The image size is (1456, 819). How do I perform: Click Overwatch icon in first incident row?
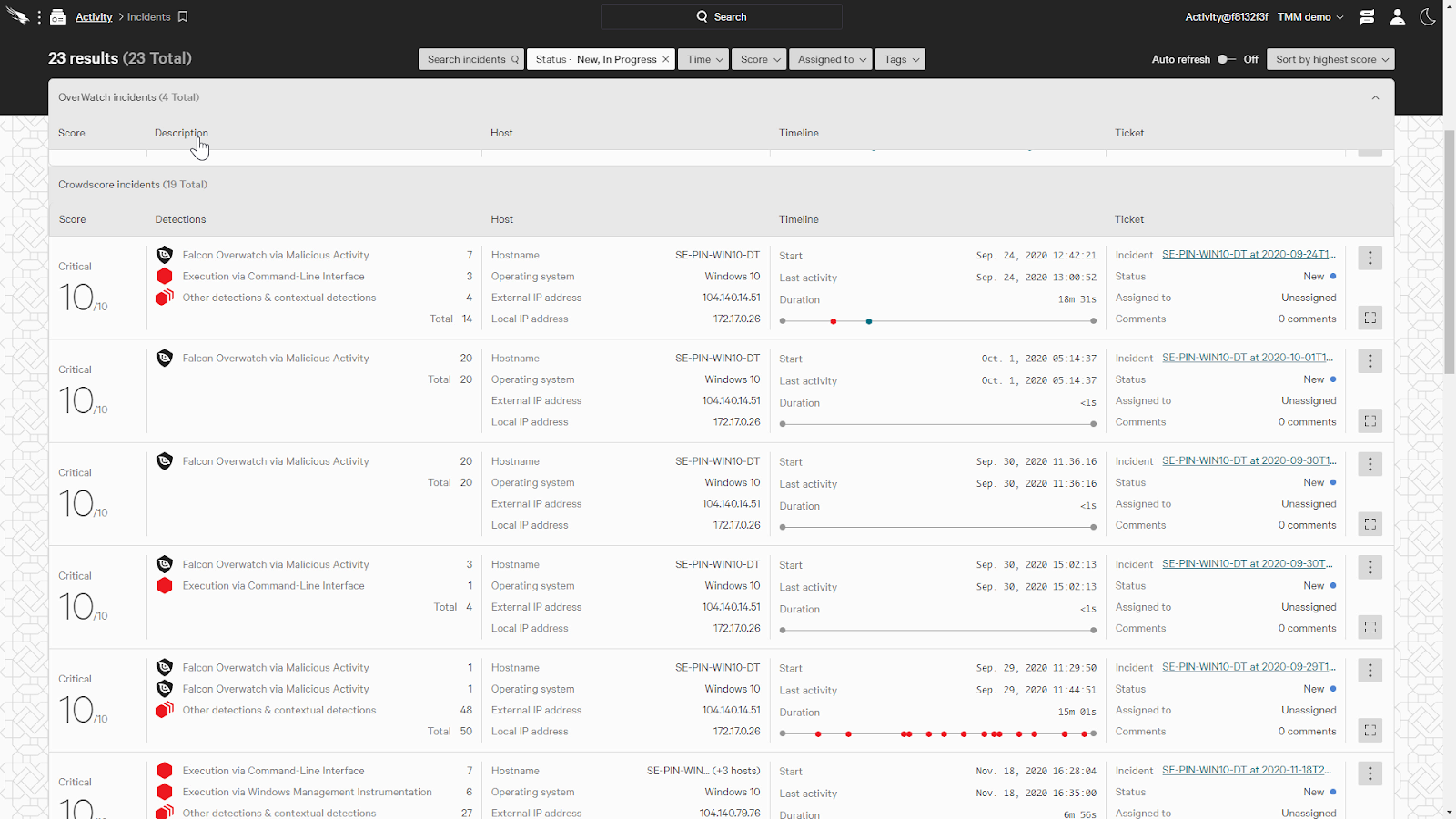165,255
